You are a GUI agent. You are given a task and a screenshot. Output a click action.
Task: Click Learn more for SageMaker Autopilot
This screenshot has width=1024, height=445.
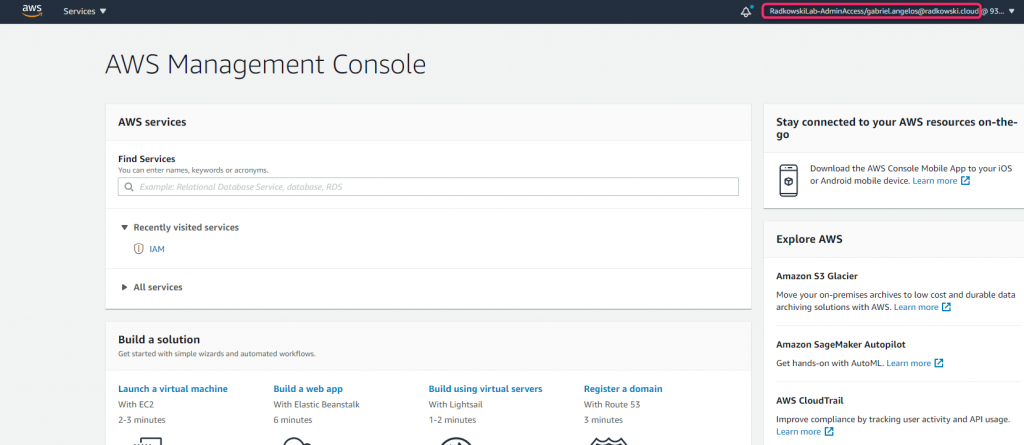tap(908, 363)
